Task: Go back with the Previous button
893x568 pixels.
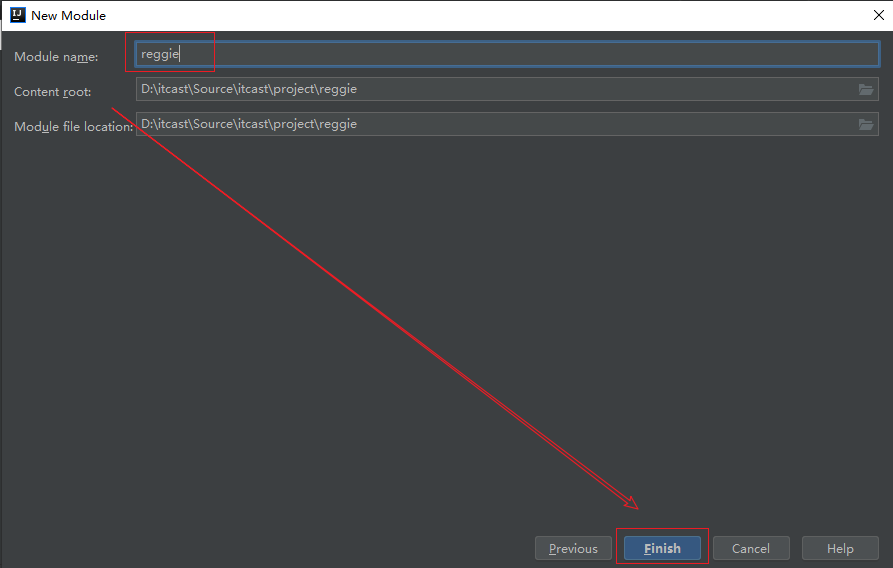Action: (573, 548)
